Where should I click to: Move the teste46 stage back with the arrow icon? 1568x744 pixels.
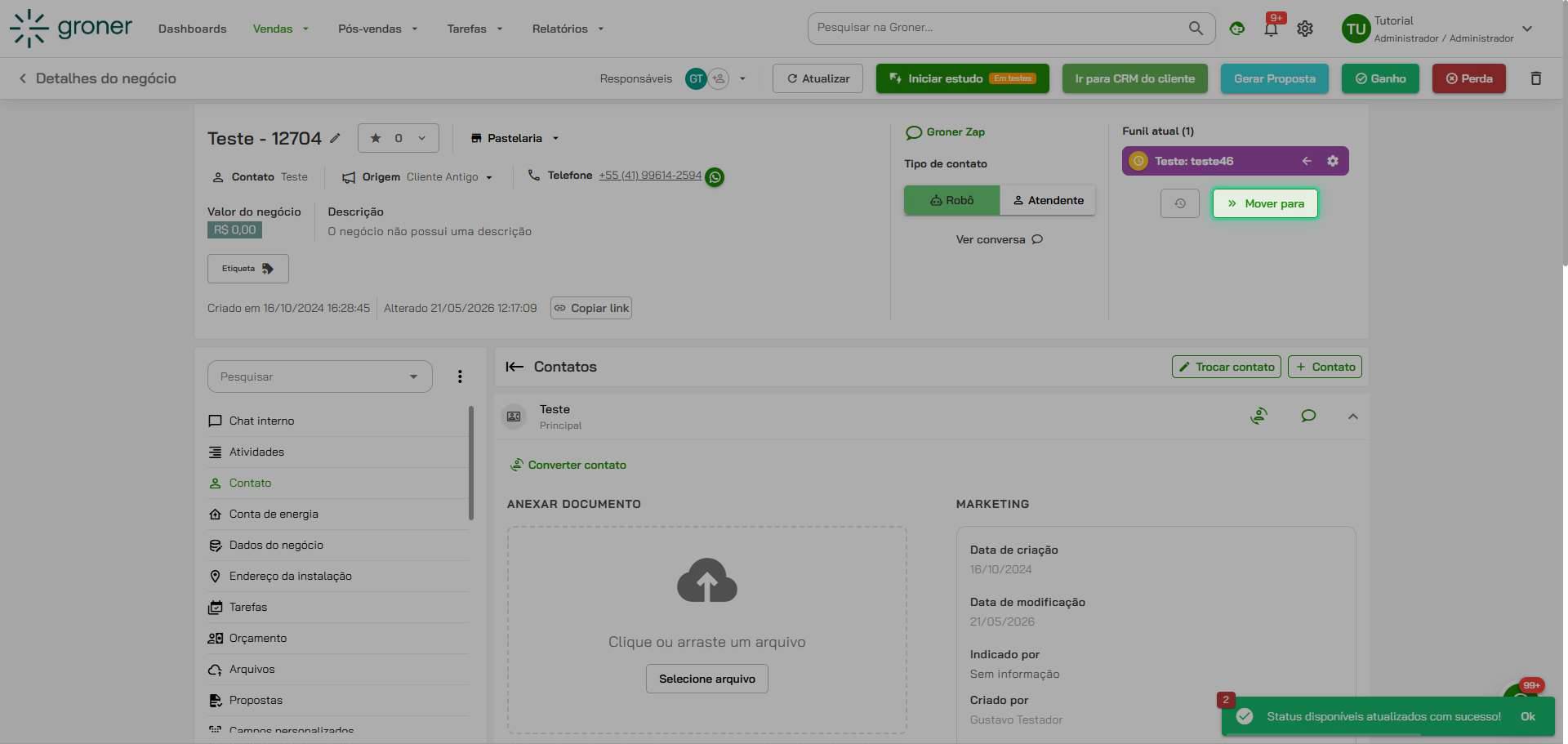point(1307,161)
